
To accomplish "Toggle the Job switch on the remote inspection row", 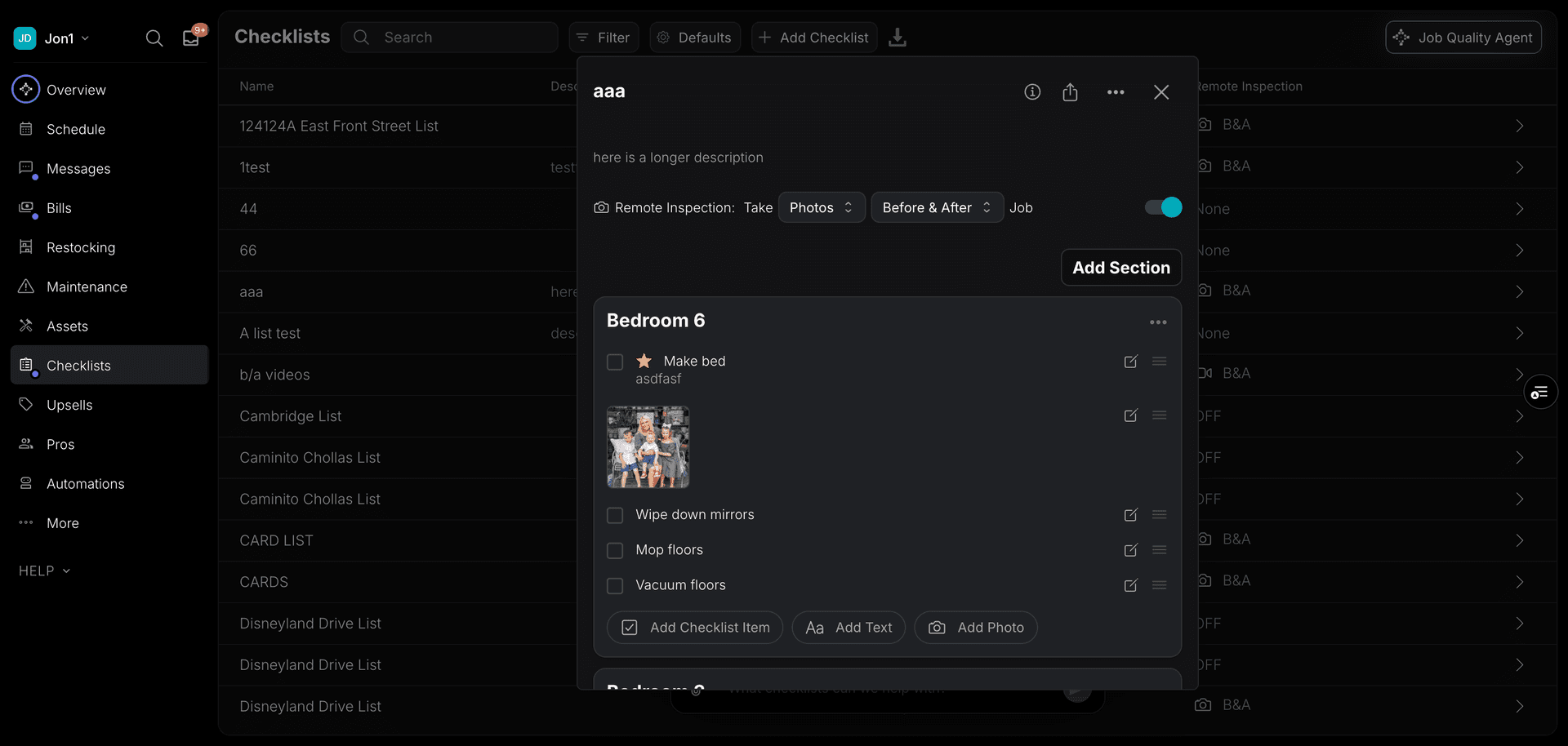I will (x=1162, y=207).
